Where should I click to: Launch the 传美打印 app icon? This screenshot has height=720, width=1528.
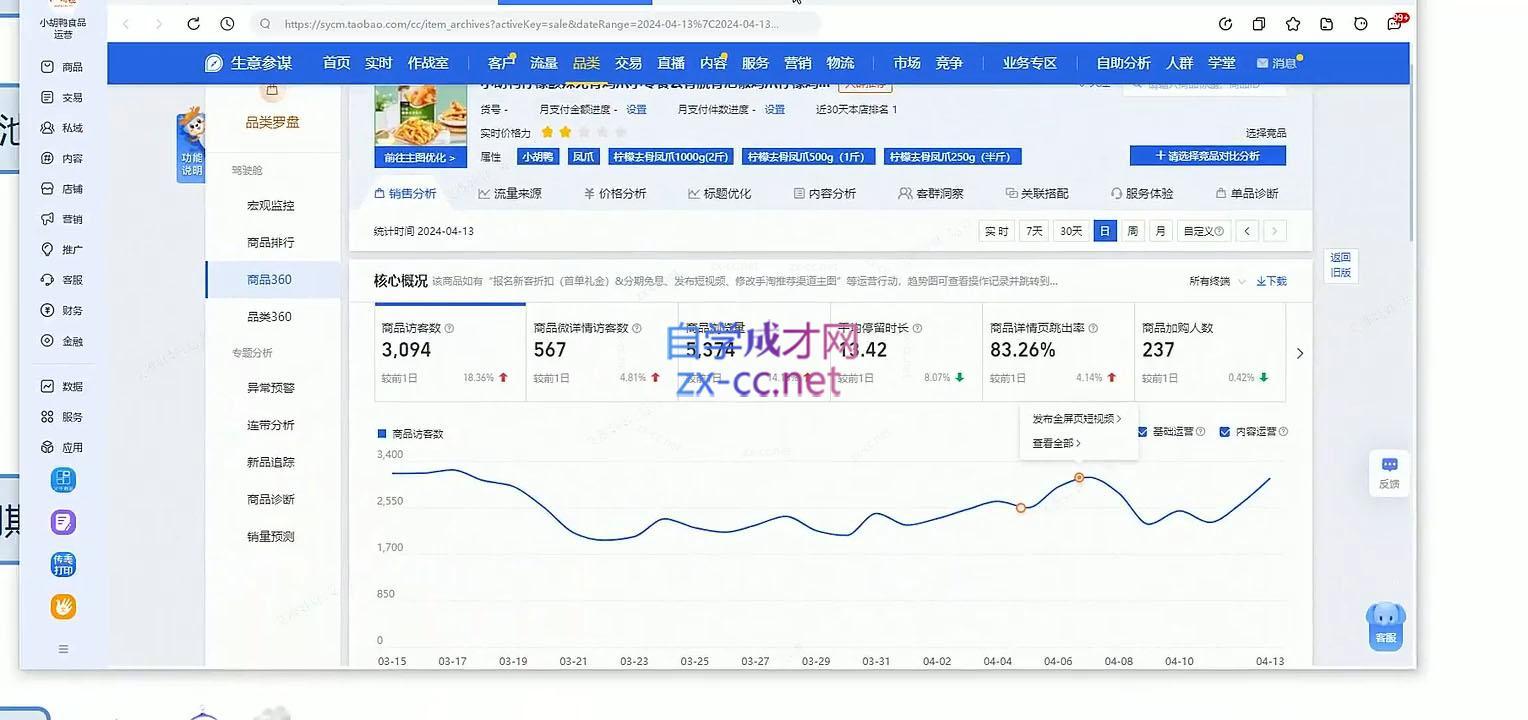tap(62, 564)
